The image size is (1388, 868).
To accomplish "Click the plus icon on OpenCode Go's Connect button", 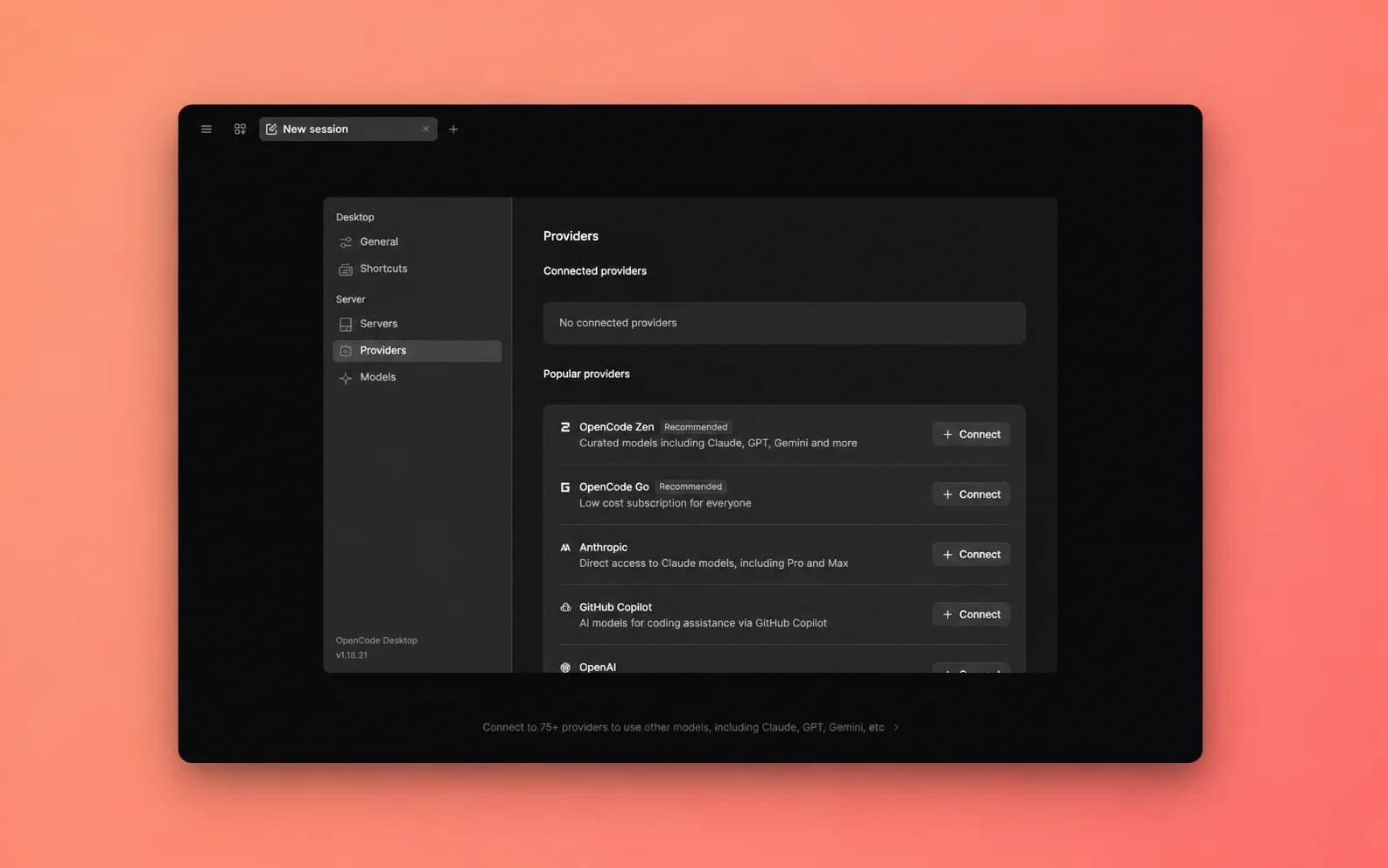I will [948, 494].
